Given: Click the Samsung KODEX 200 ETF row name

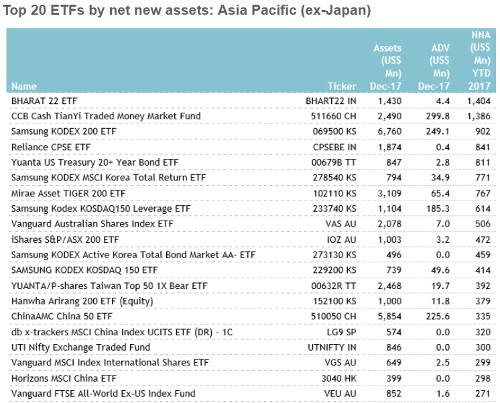Looking at the screenshot, I should tap(64, 132).
